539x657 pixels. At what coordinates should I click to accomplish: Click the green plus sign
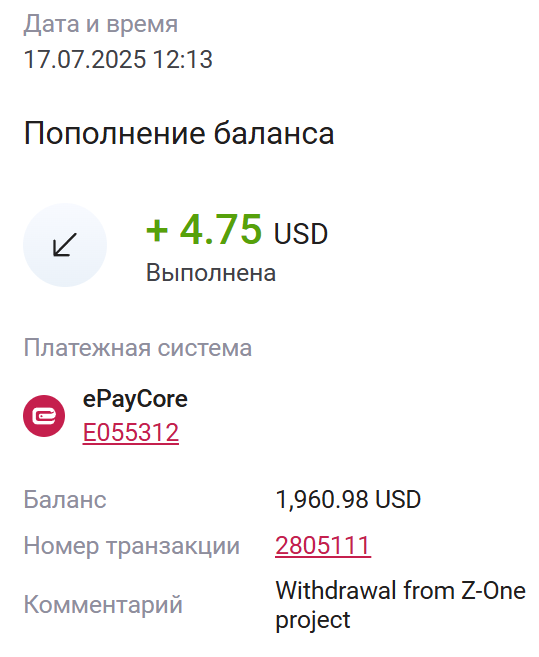[157, 230]
